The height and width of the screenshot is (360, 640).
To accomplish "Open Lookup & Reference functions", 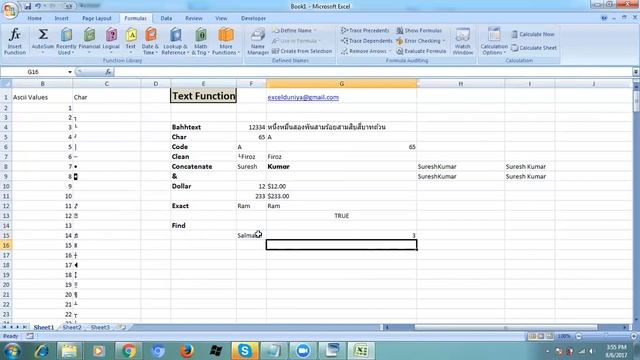I will 175,41.
